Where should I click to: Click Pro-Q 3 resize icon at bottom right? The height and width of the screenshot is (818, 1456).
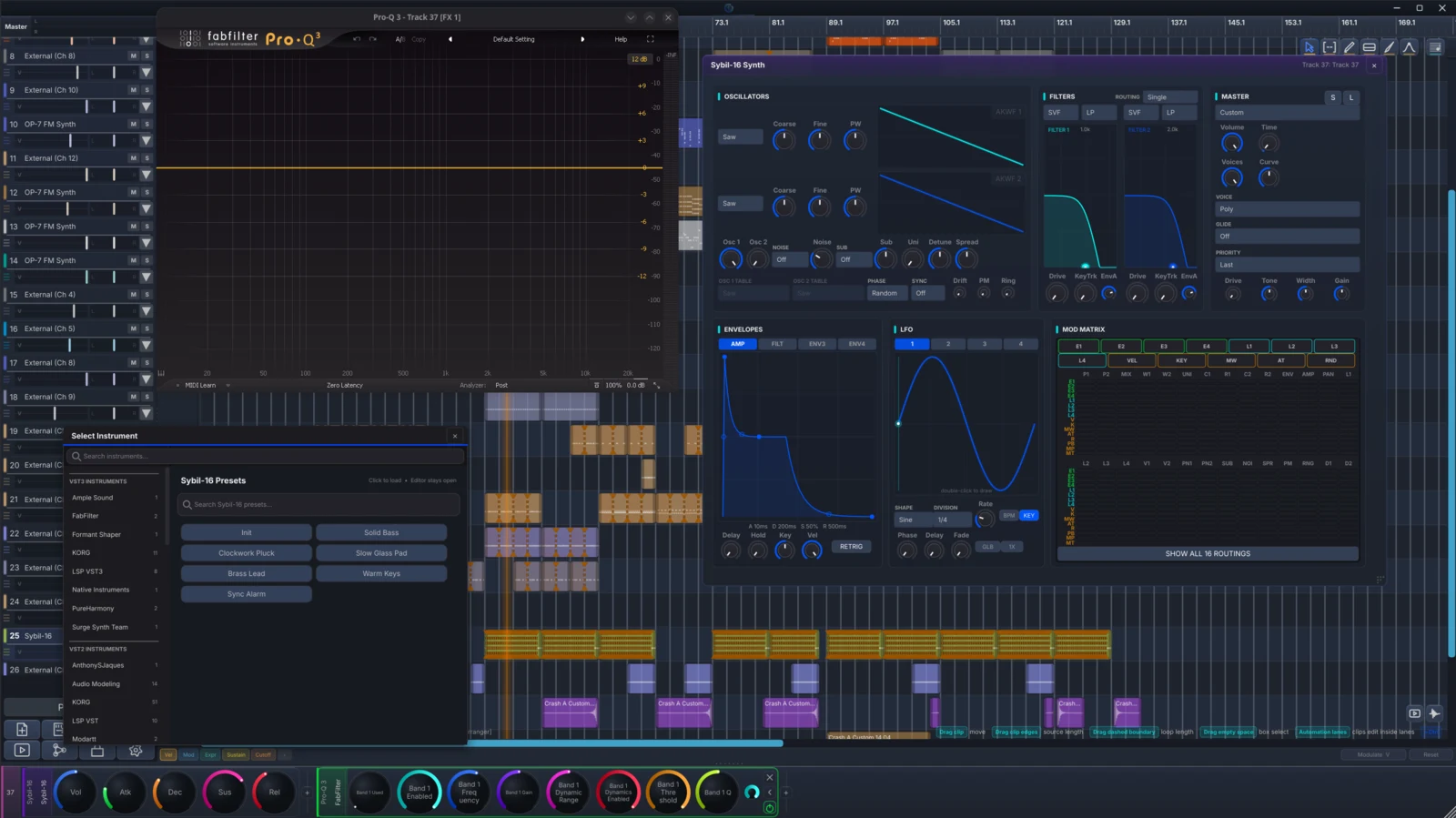pyautogui.click(x=656, y=385)
